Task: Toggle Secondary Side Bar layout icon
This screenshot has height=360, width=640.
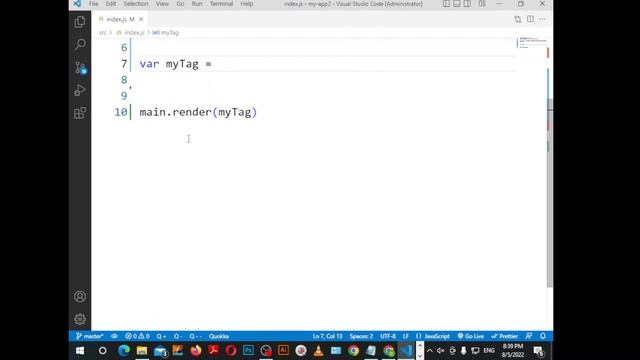Action: pos(467,4)
